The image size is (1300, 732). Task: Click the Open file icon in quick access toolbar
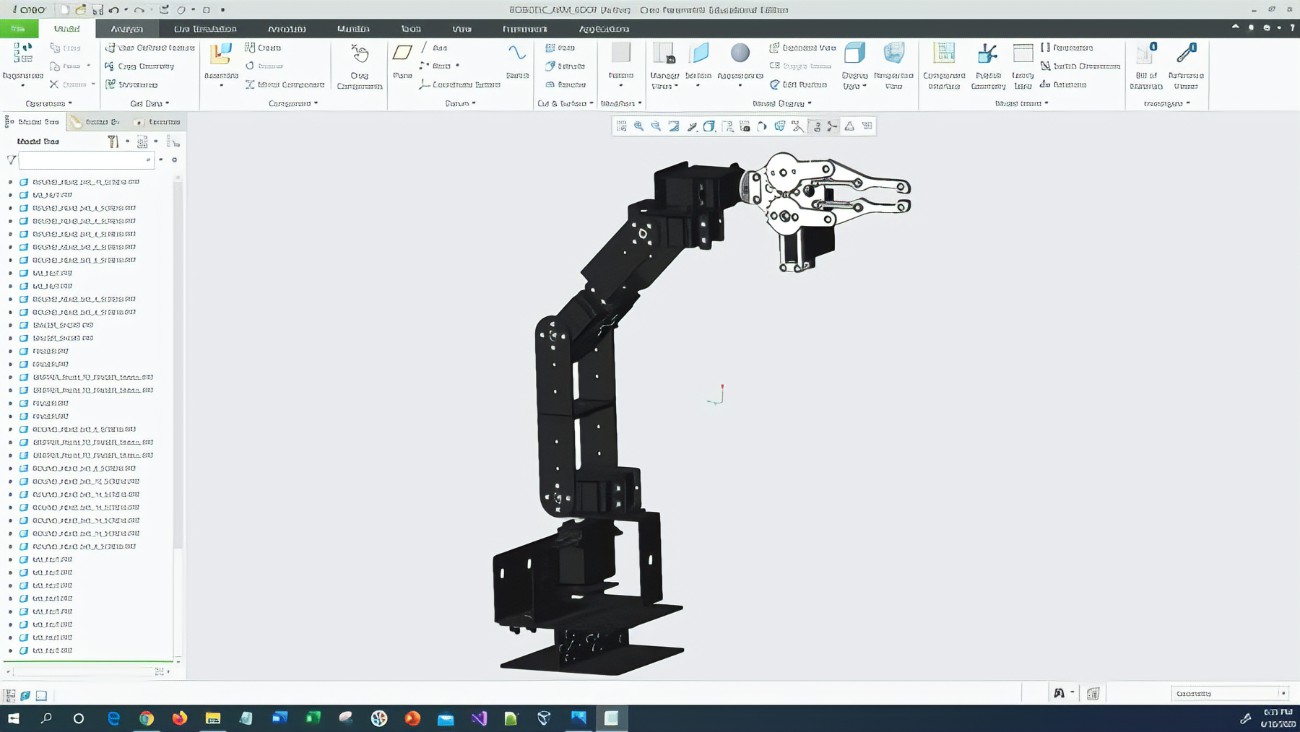coord(80,10)
